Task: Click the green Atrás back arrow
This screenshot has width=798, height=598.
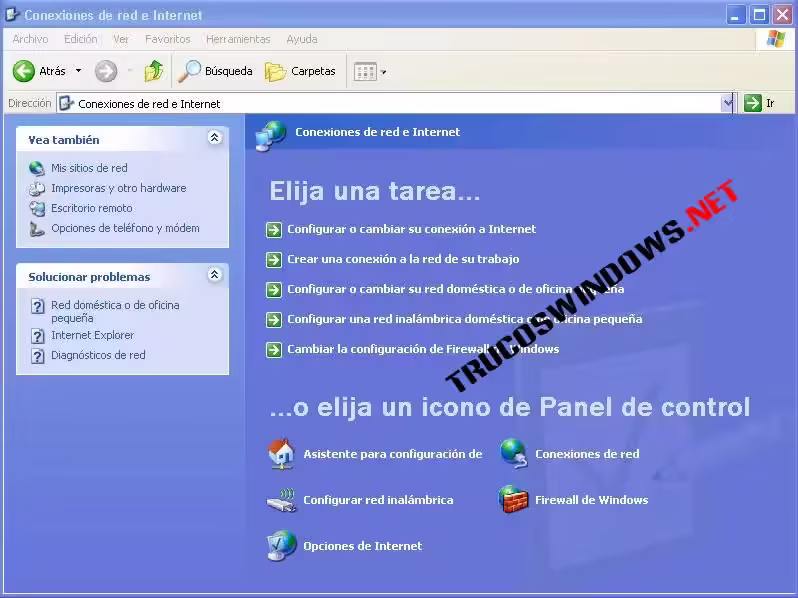Action: 23,71
